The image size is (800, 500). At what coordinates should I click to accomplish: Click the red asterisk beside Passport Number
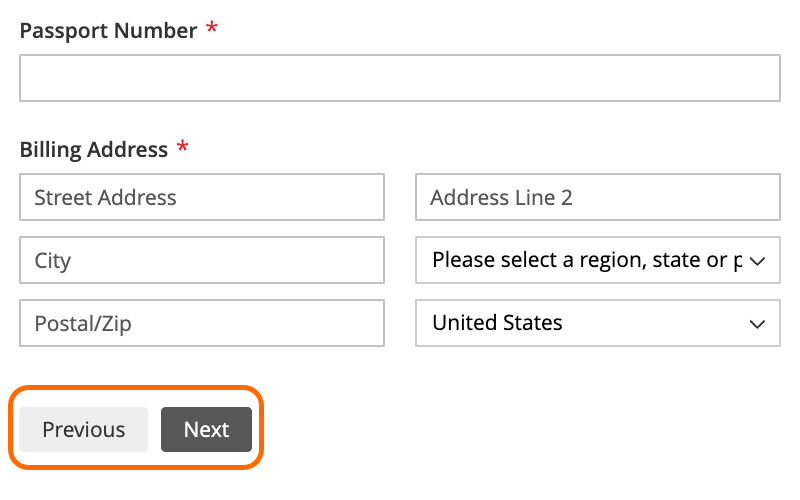coord(211,29)
